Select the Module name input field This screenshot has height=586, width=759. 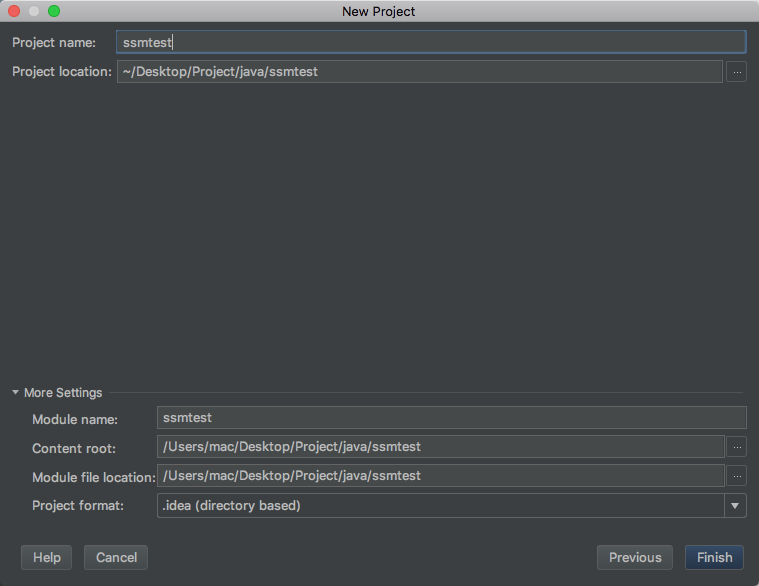tap(450, 418)
